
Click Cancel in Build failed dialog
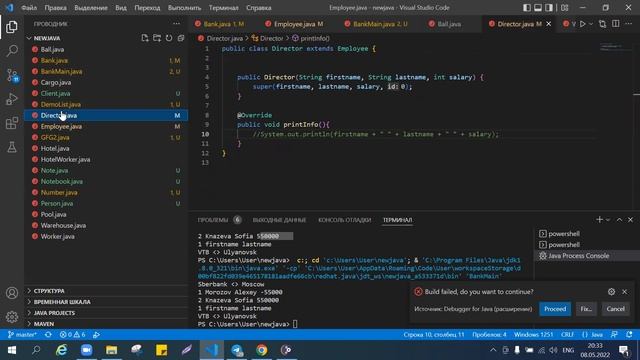(615, 309)
